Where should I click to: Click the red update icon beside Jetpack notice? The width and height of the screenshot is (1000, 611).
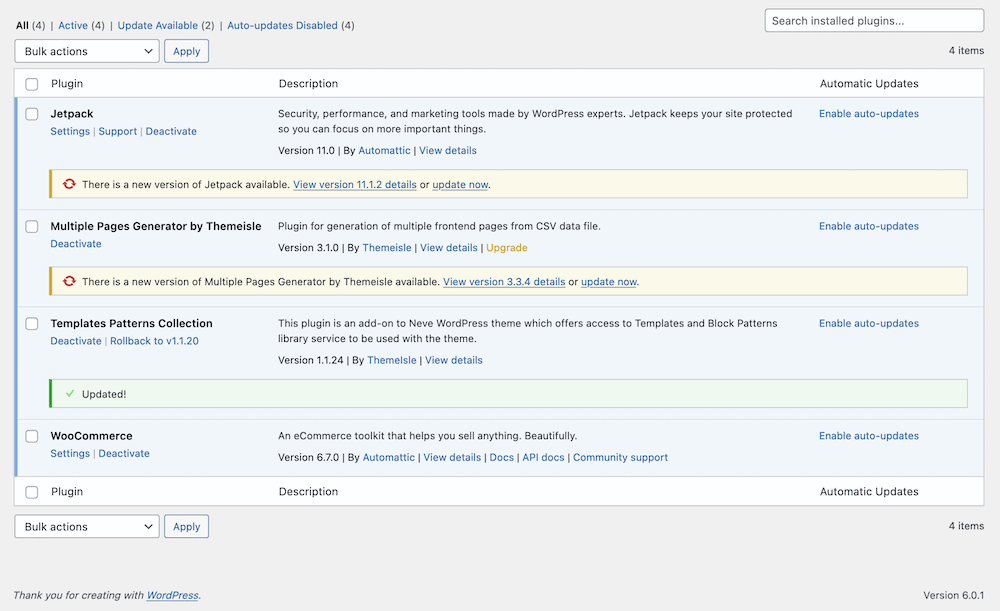point(68,184)
